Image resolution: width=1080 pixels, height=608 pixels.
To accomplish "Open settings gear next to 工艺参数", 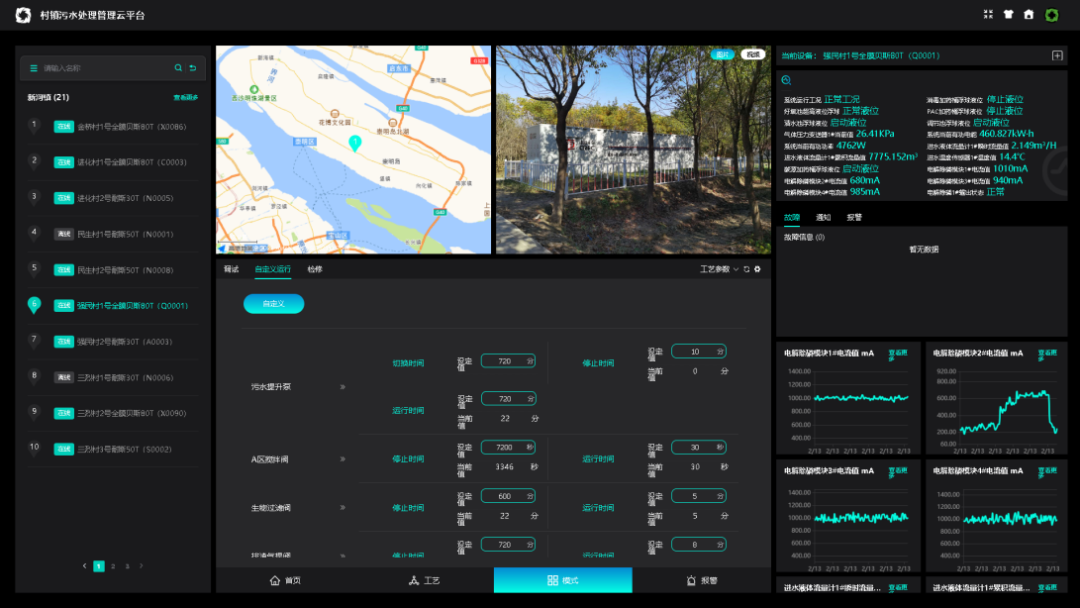I will tap(757, 269).
